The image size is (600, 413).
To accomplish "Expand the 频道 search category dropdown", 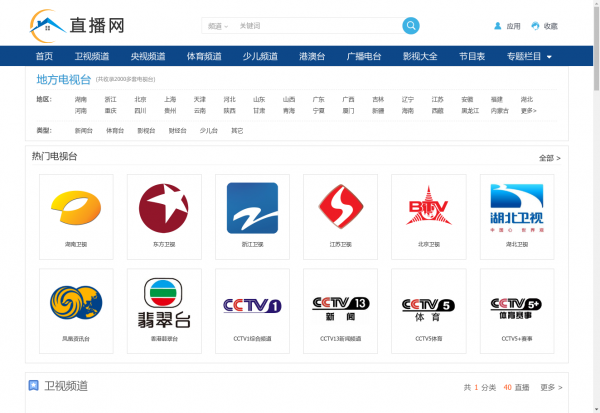I will pos(218,26).
